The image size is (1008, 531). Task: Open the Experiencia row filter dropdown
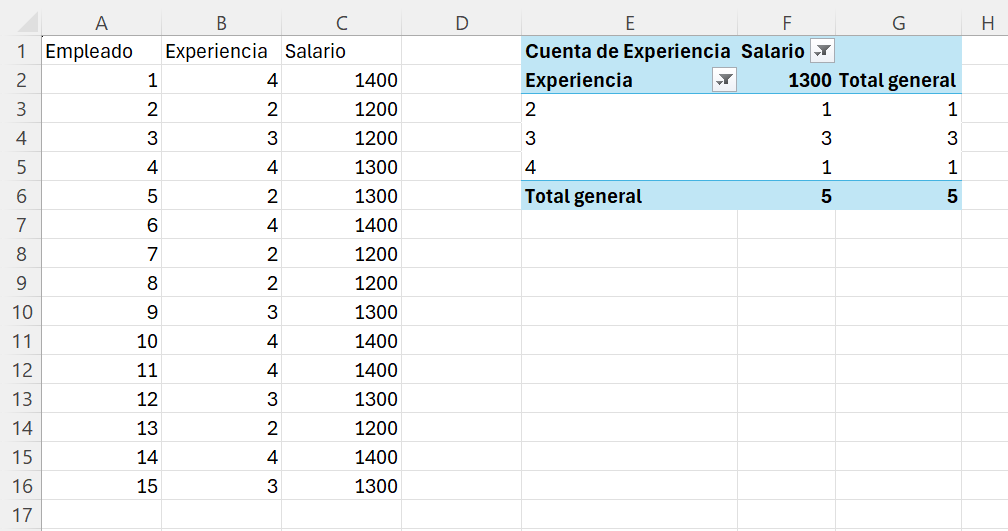click(x=724, y=80)
